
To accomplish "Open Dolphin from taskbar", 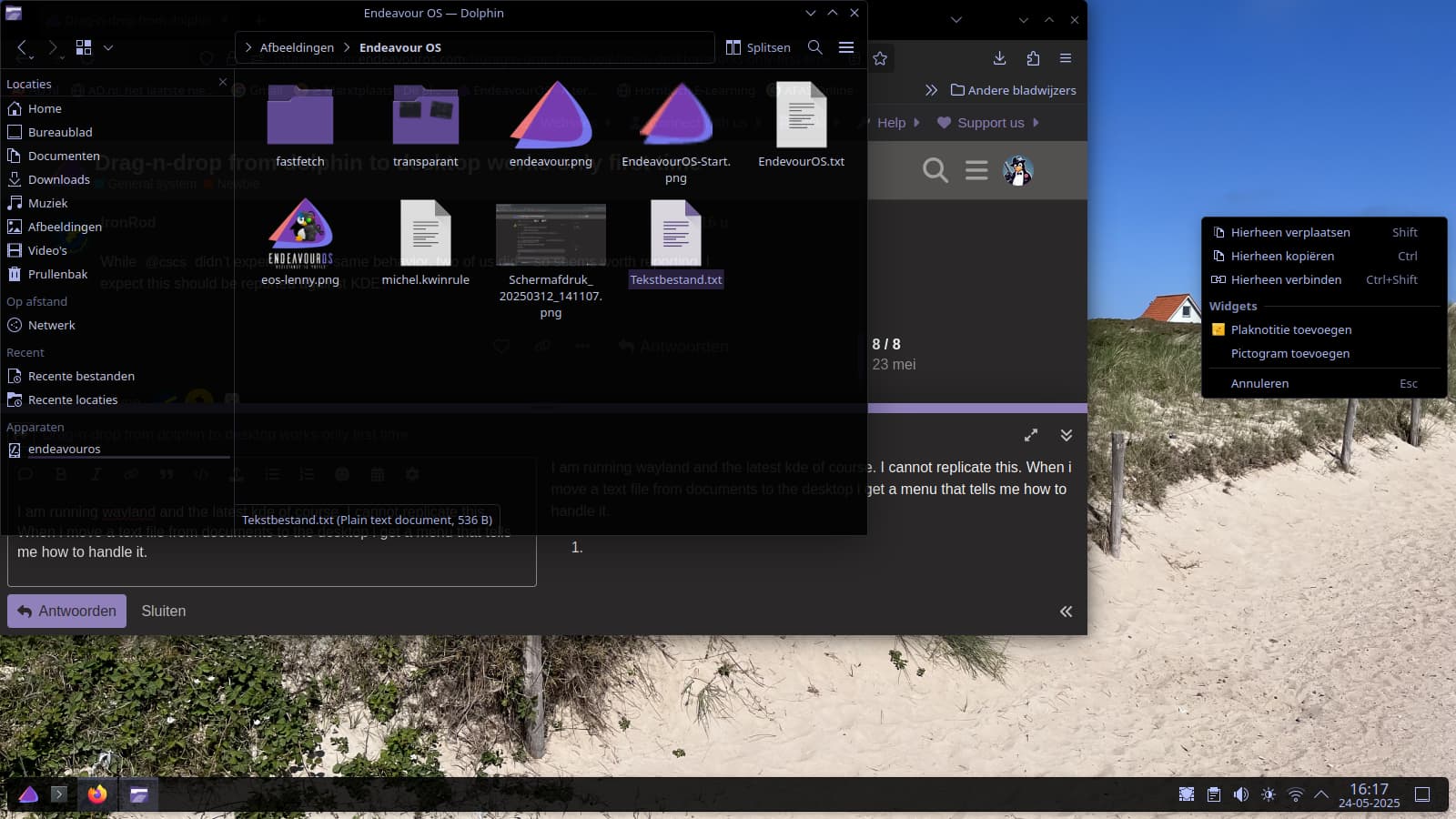I will pos(138,794).
